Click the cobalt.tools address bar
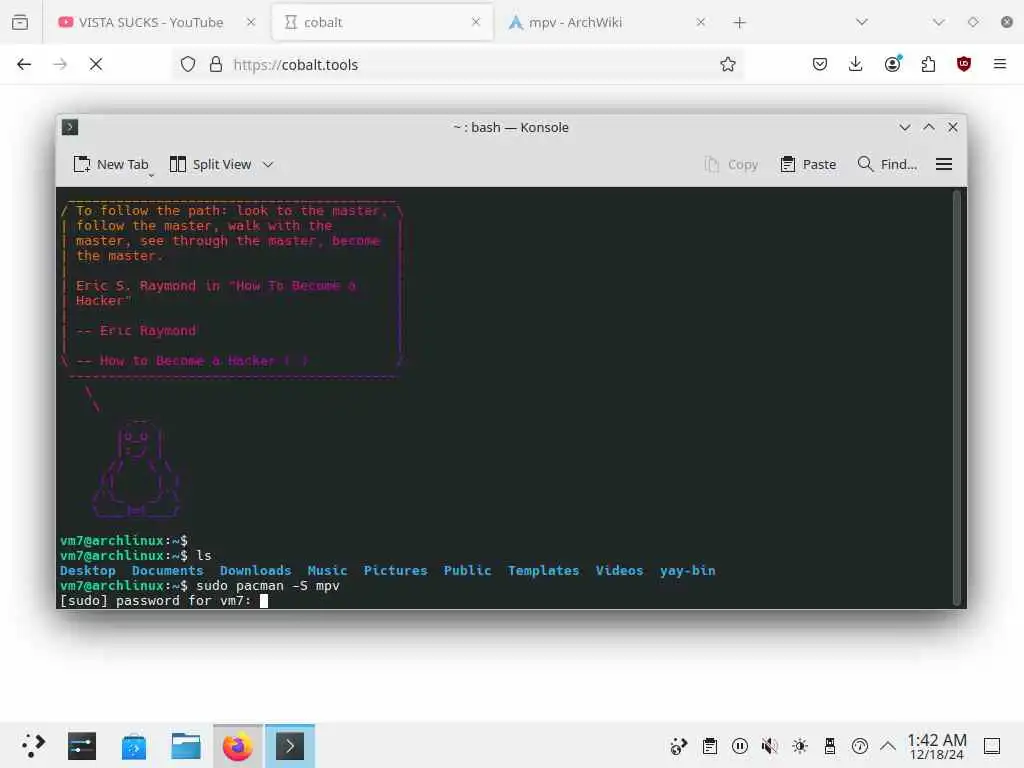1024x768 pixels. [x=457, y=64]
